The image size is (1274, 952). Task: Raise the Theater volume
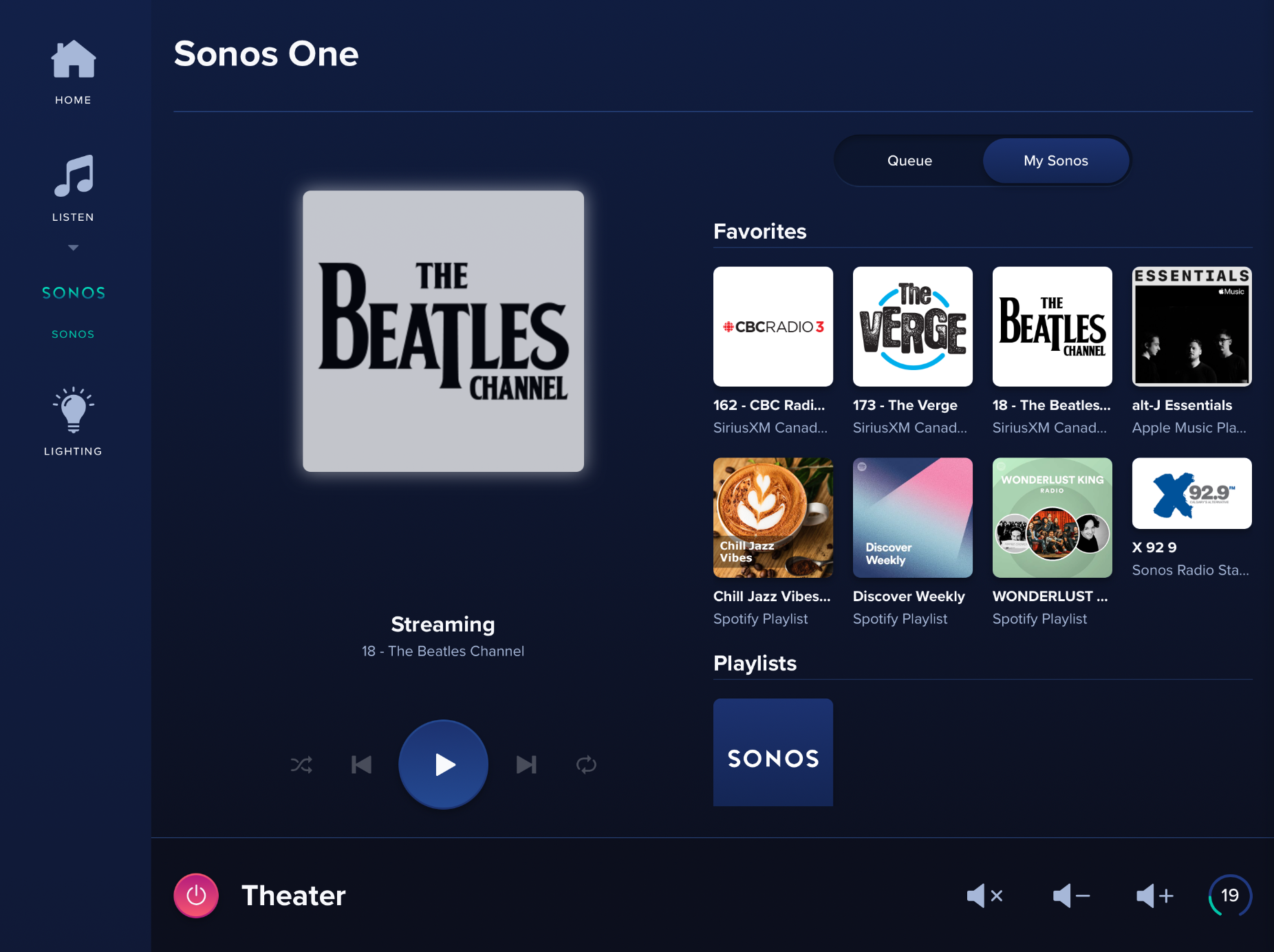click(1154, 896)
